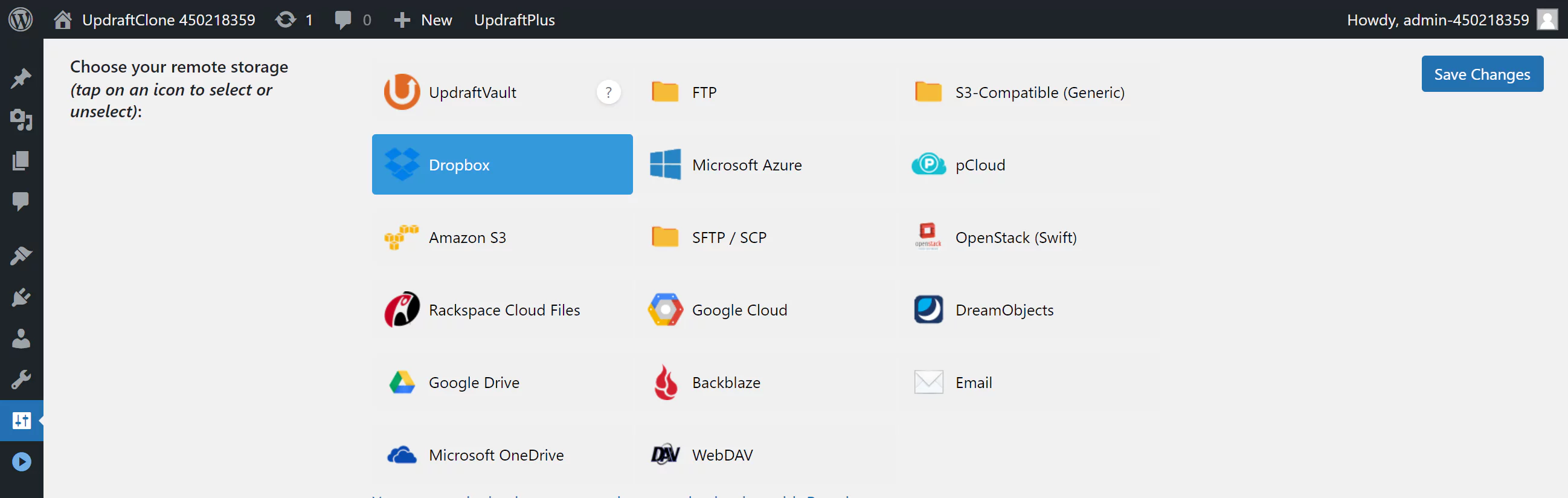Click the Backblaze label
1568x498 pixels.
click(726, 383)
